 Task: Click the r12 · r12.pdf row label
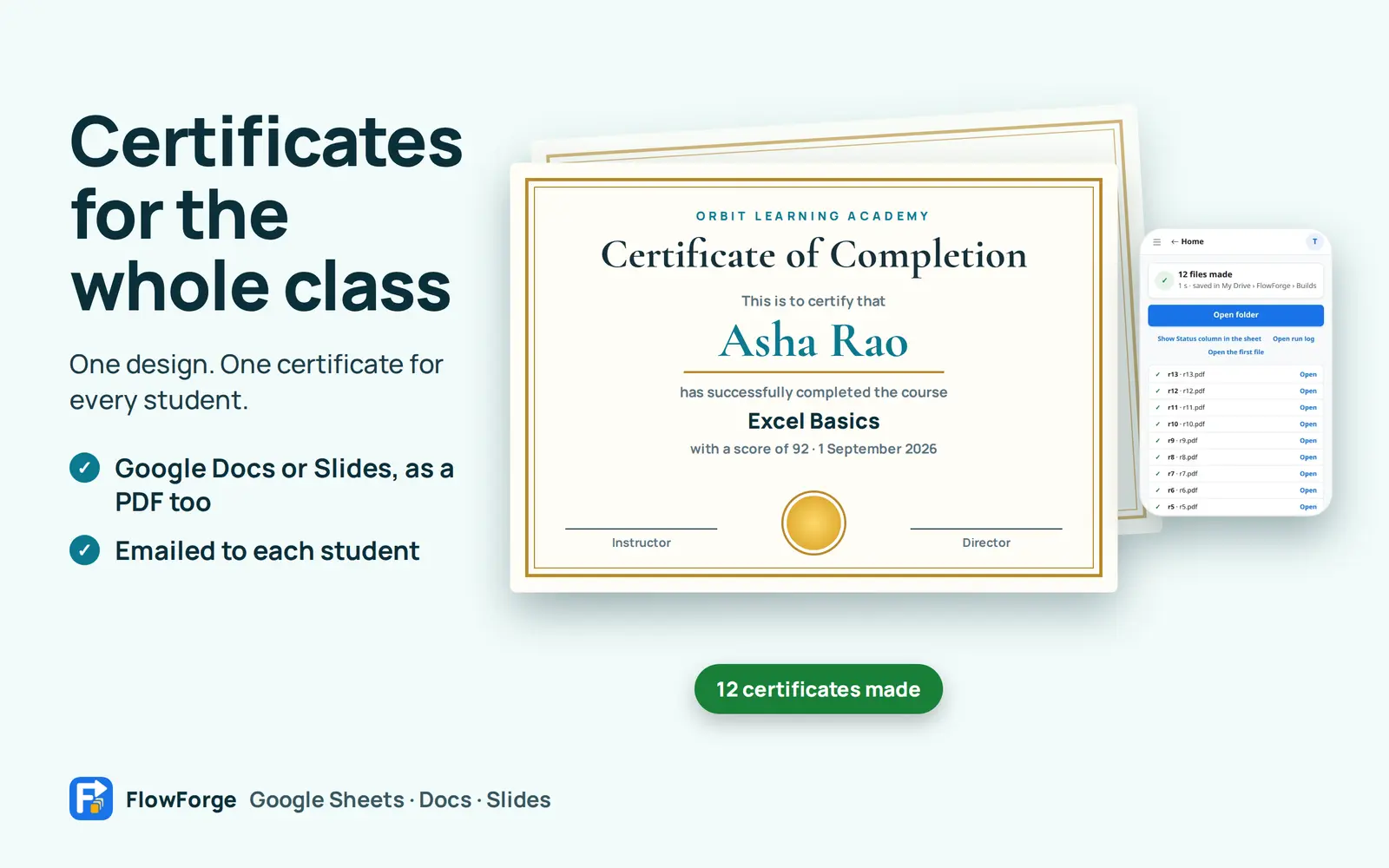click(x=1186, y=391)
